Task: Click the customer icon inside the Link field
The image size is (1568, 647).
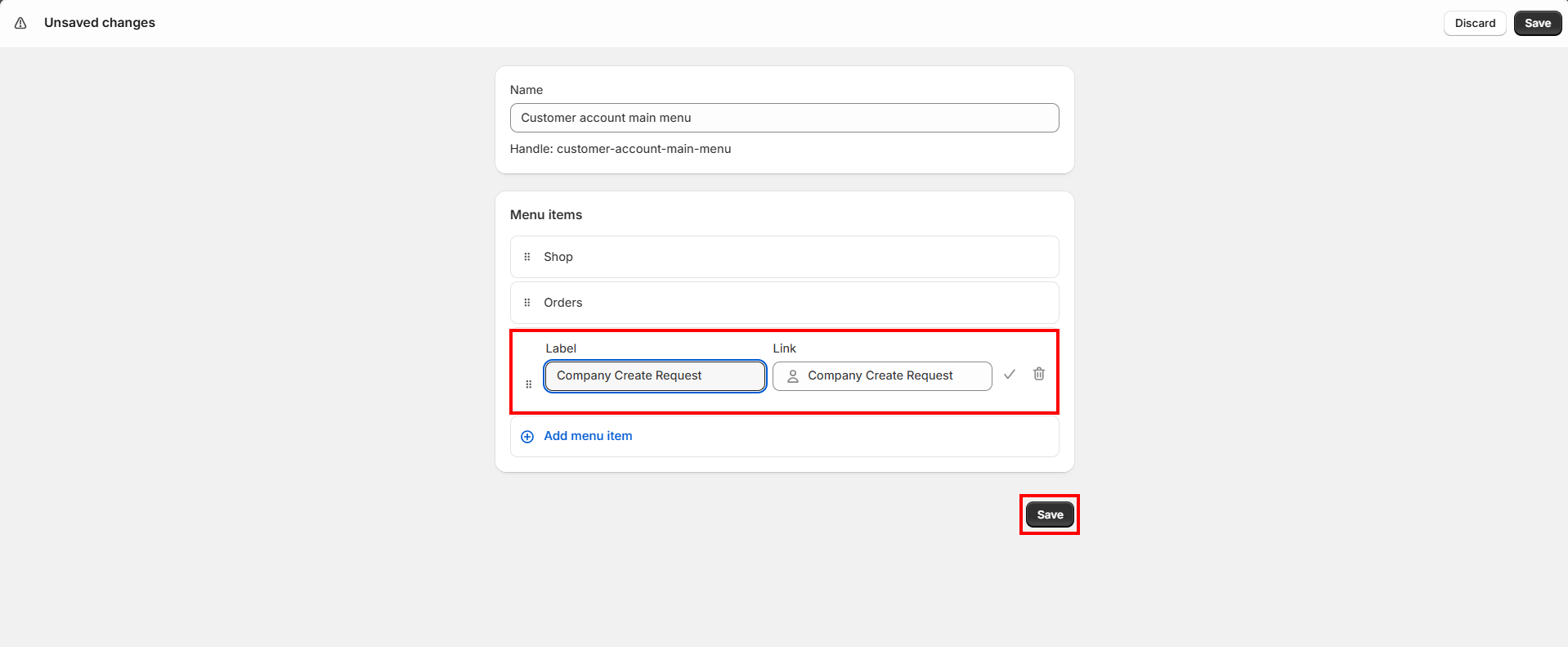Action: click(791, 375)
